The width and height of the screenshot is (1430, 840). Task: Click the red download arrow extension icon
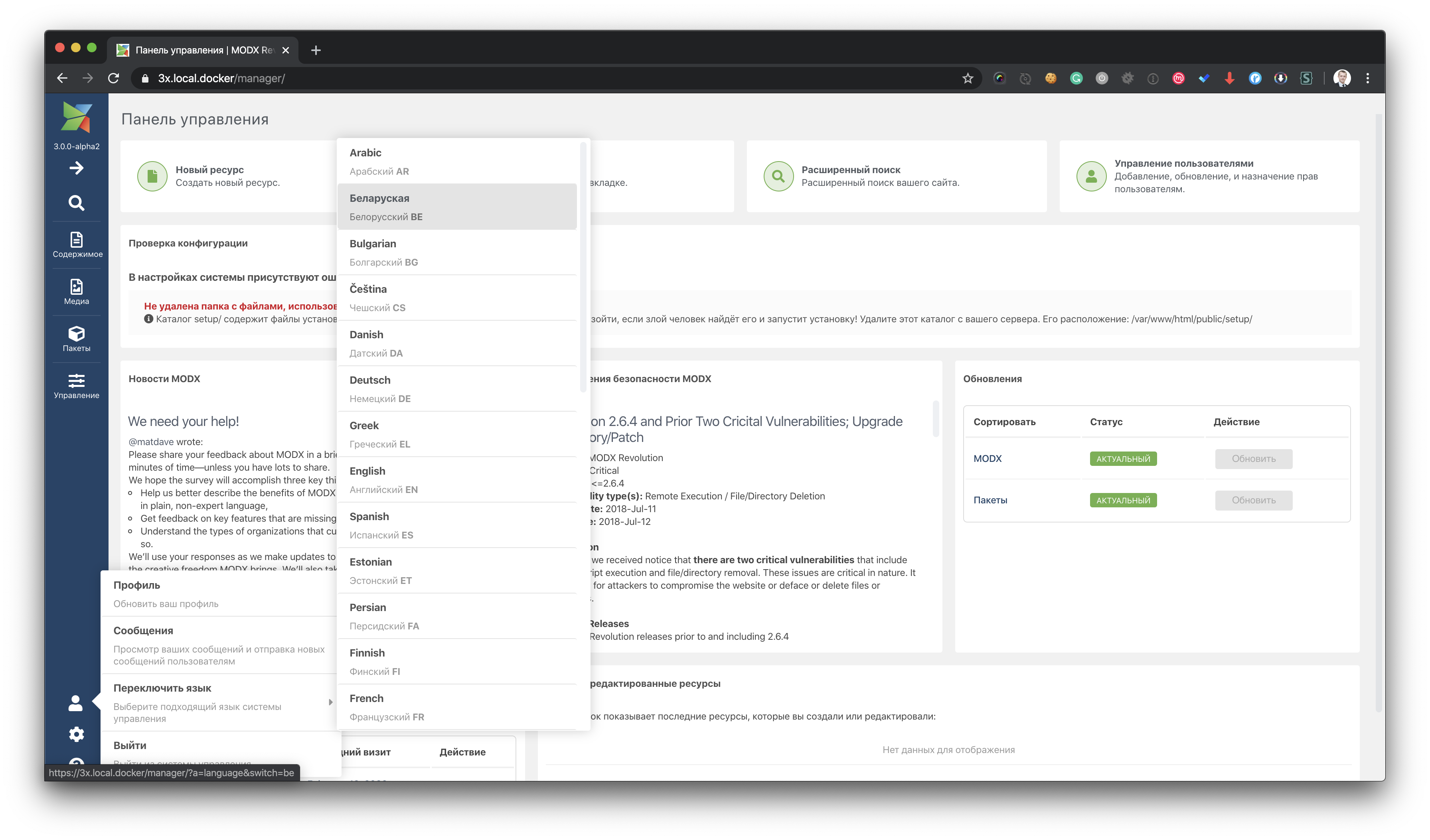pyautogui.click(x=1230, y=78)
